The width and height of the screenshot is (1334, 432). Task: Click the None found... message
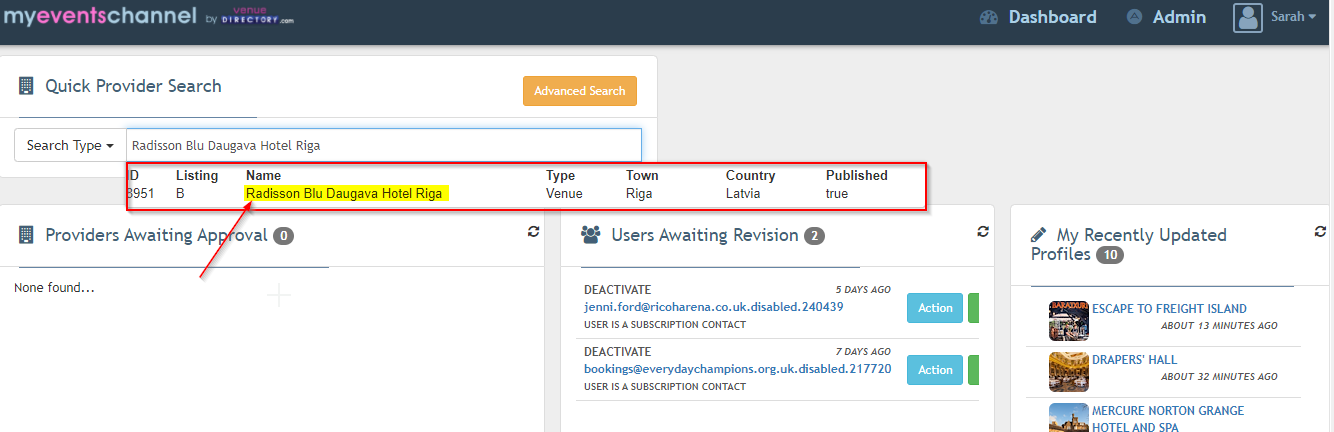click(x=54, y=288)
